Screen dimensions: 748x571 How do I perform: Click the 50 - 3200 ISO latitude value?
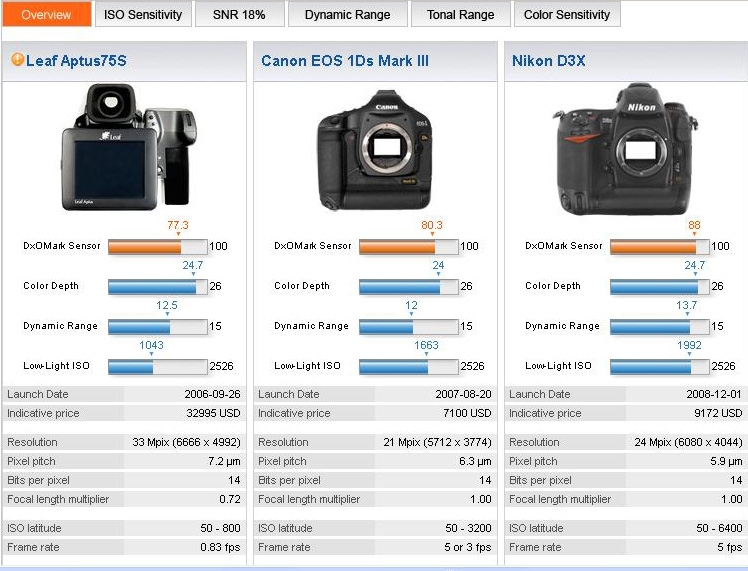tap(468, 528)
